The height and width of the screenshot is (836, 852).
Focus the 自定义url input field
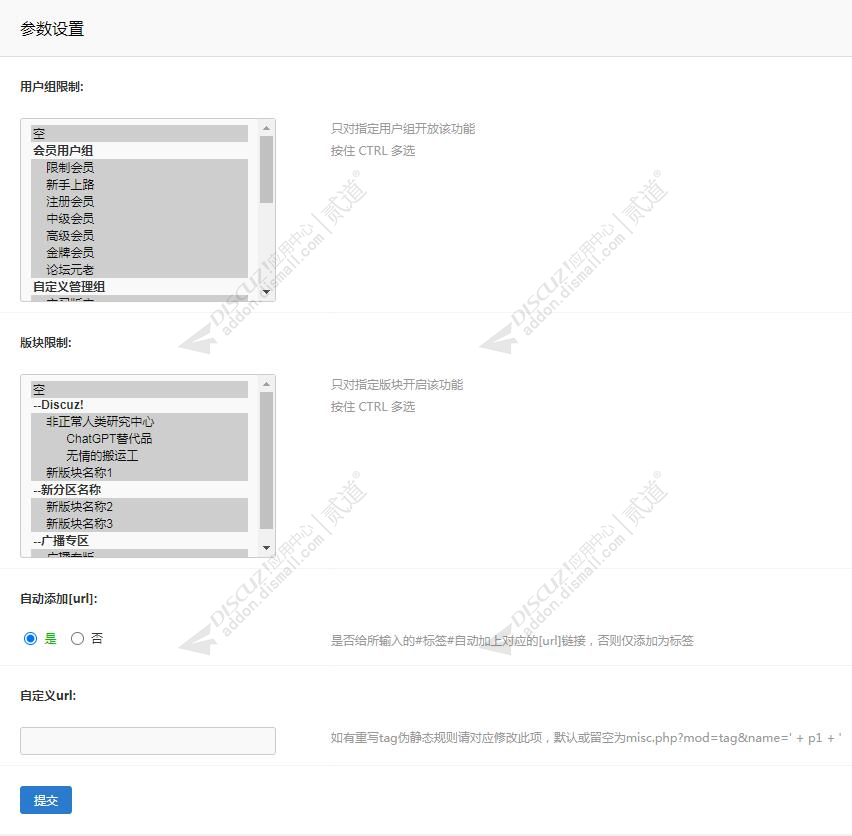148,740
